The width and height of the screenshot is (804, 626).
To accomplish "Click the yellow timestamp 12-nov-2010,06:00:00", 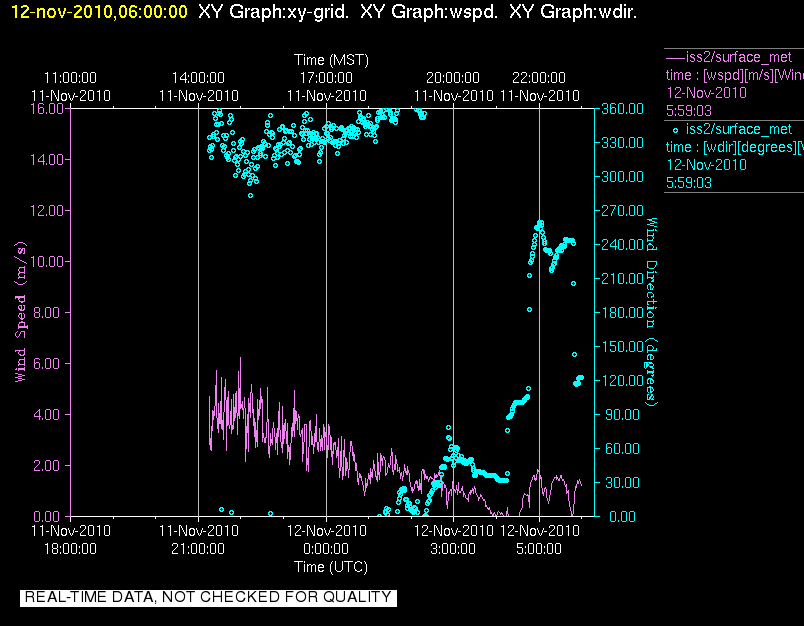I will (99, 12).
